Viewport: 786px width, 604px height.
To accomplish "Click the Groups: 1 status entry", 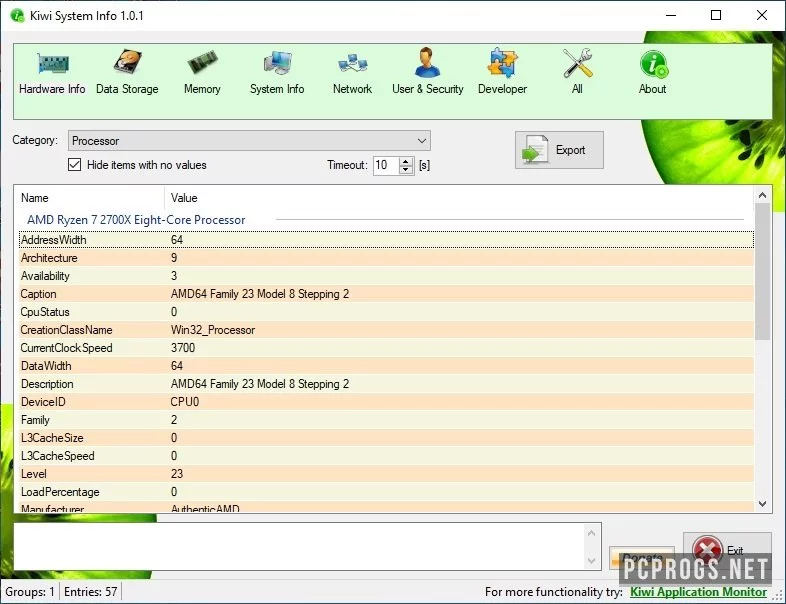I will 30,592.
